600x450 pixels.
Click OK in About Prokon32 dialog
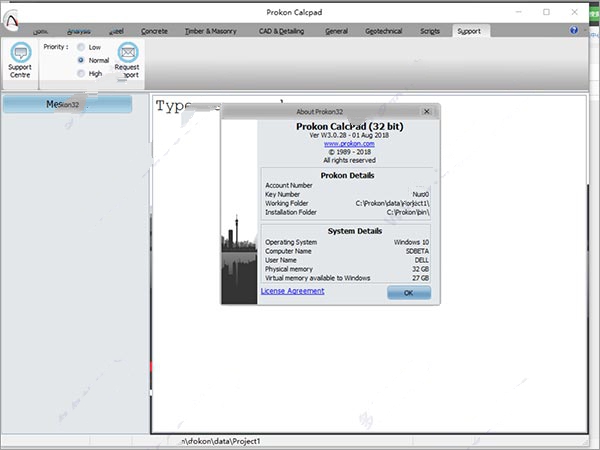[x=409, y=293]
